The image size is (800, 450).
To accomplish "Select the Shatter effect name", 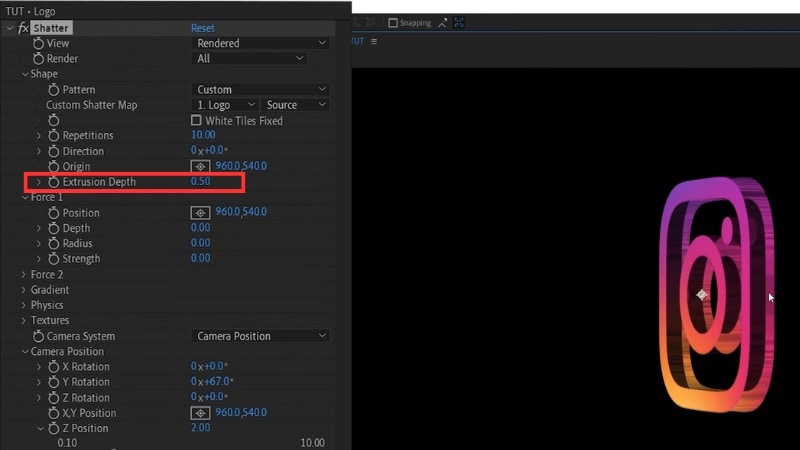I will click(x=51, y=28).
